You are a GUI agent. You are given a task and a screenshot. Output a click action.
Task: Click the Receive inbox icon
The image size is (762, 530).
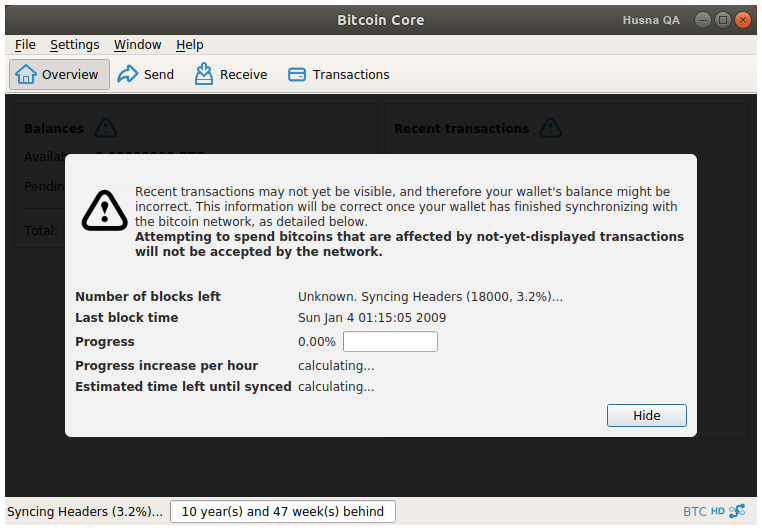[204, 74]
